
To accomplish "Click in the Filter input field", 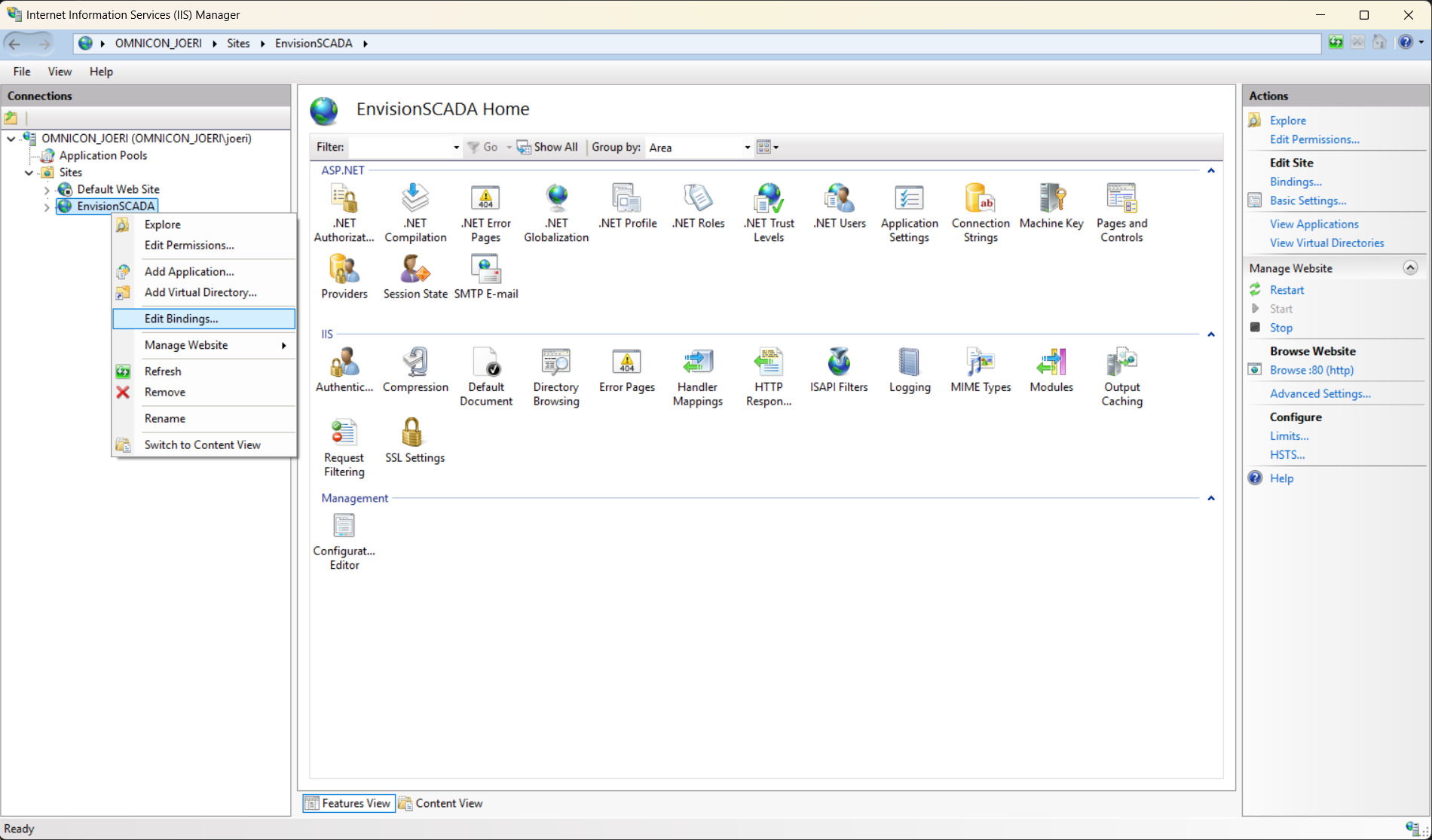I will (x=402, y=148).
